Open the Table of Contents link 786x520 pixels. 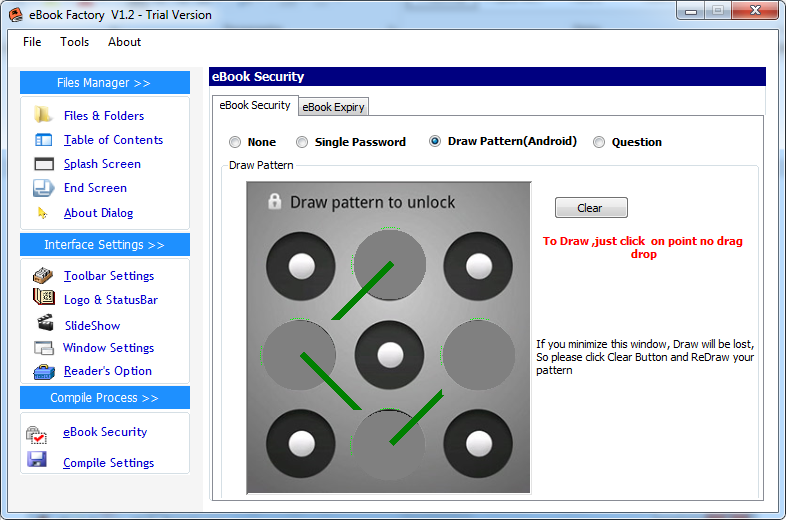click(x=113, y=140)
